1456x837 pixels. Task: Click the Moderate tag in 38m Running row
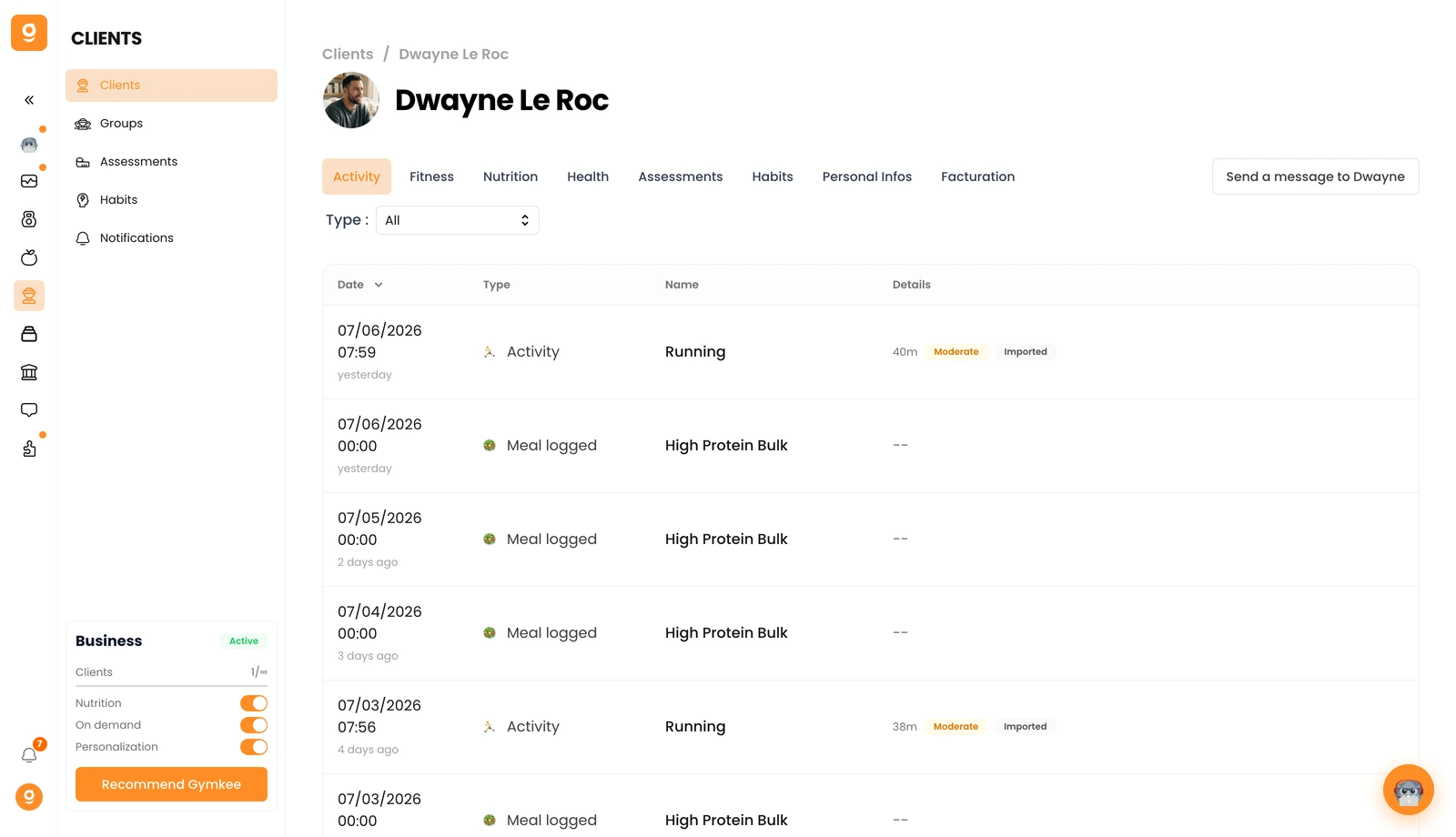pyautogui.click(x=956, y=727)
